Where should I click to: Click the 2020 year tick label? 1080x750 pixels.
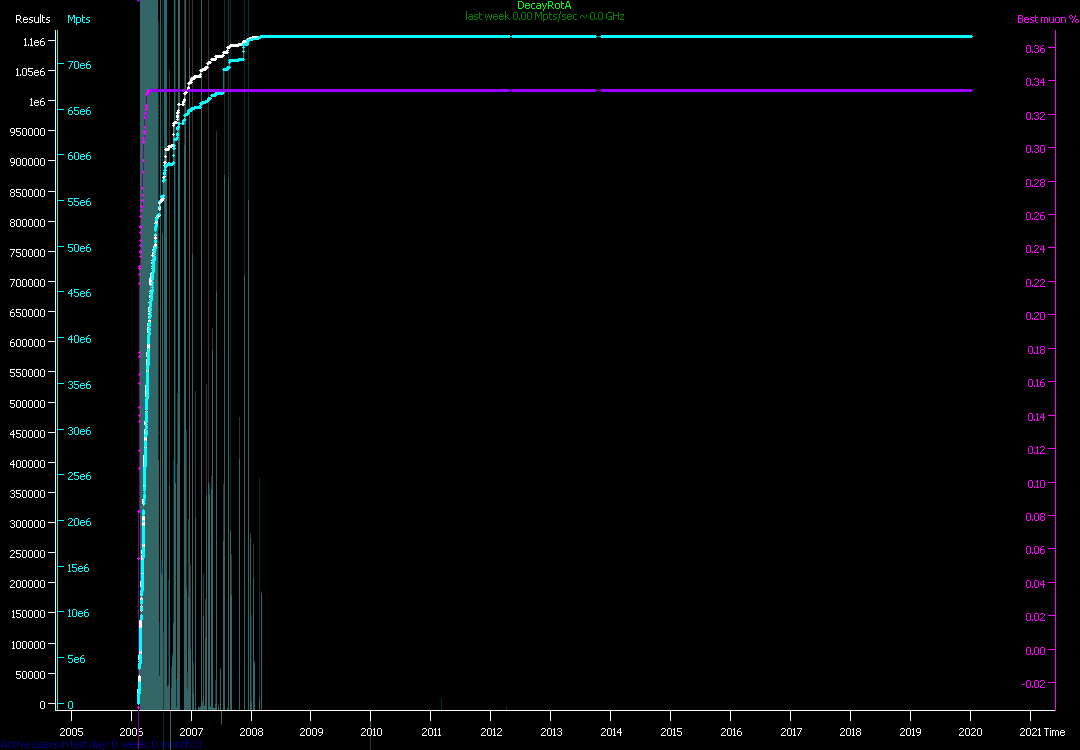coord(970,732)
